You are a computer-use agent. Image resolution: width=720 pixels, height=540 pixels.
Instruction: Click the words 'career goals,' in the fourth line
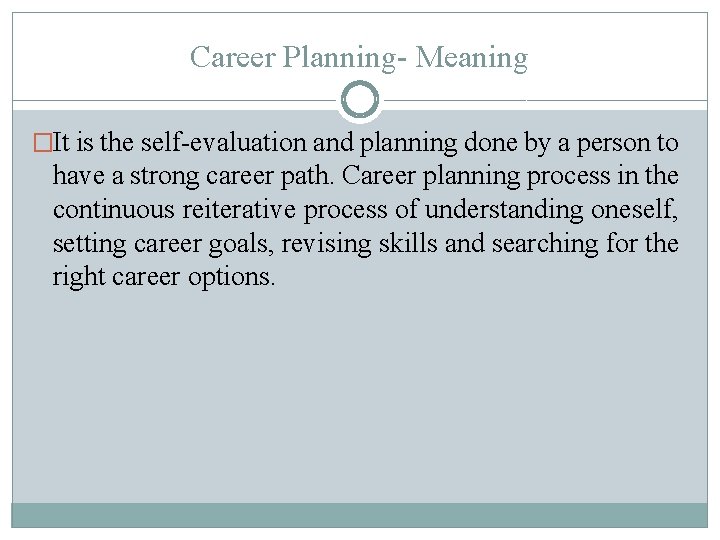coord(203,243)
